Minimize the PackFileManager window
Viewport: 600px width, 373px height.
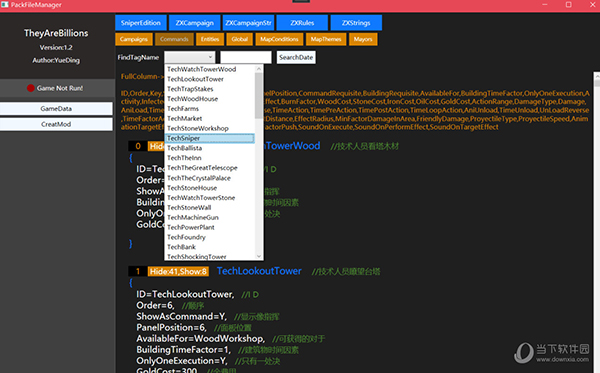tap(545, 5)
